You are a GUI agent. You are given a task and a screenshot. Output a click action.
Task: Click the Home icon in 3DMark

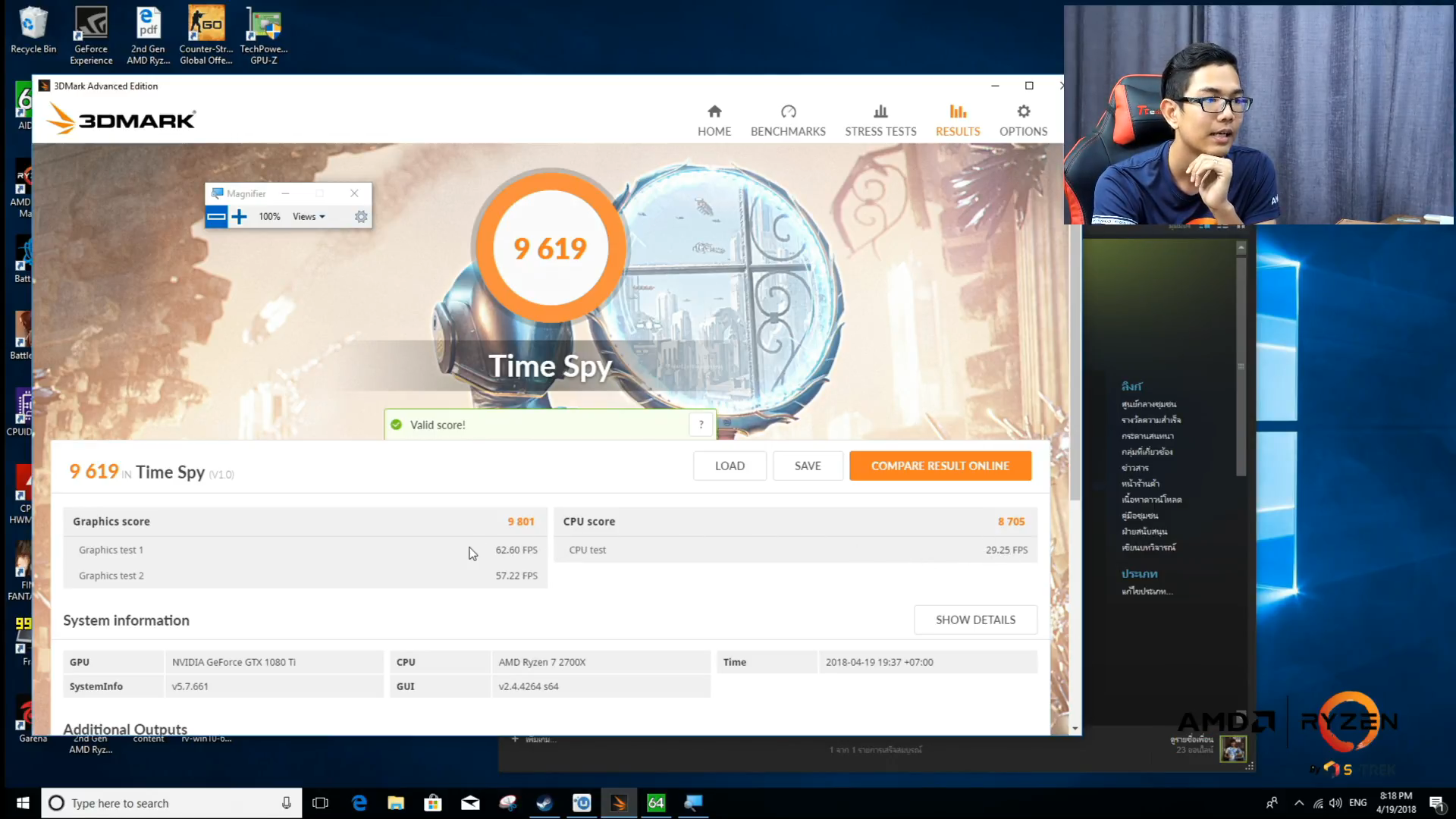pyautogui.click(x=714, y=112)
